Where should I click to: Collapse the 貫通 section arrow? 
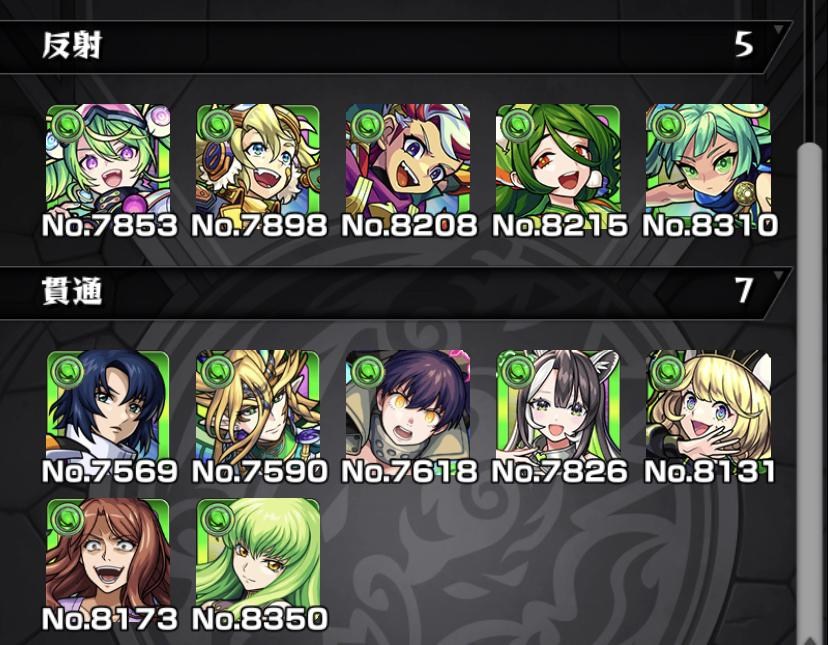click(778, 275)
